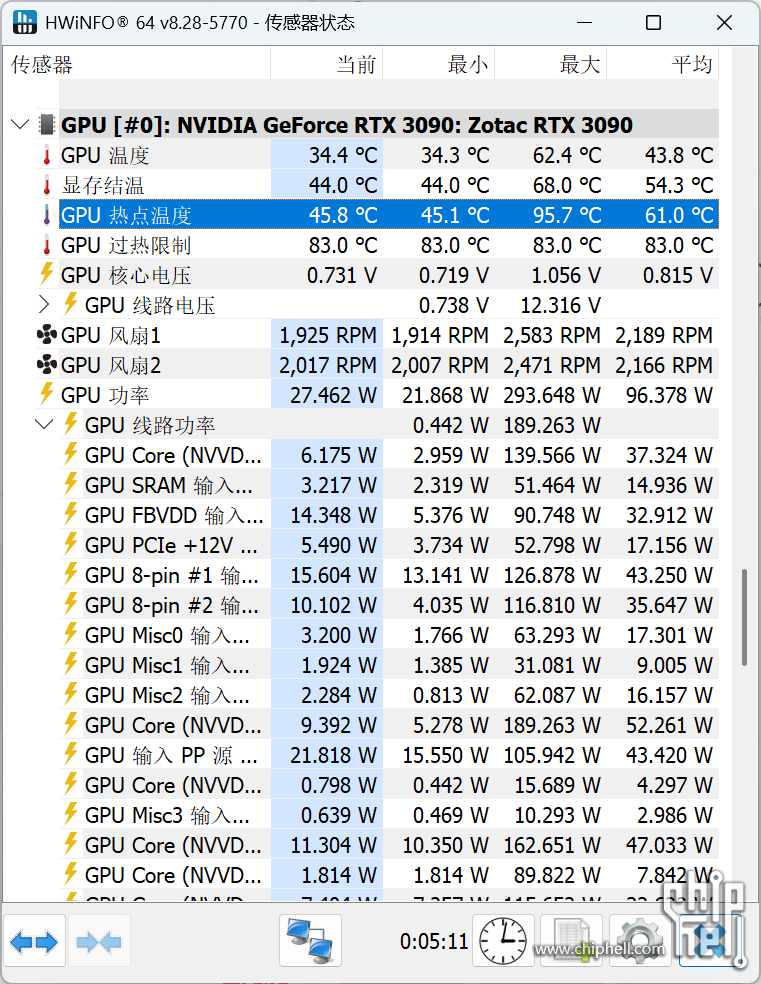Image resolution: width=761 pixels, height=984 pixels.
Task: Select the GPU [#0]: NVIDIA GeForce RTX 3090 header row
Action: [389, 124]
